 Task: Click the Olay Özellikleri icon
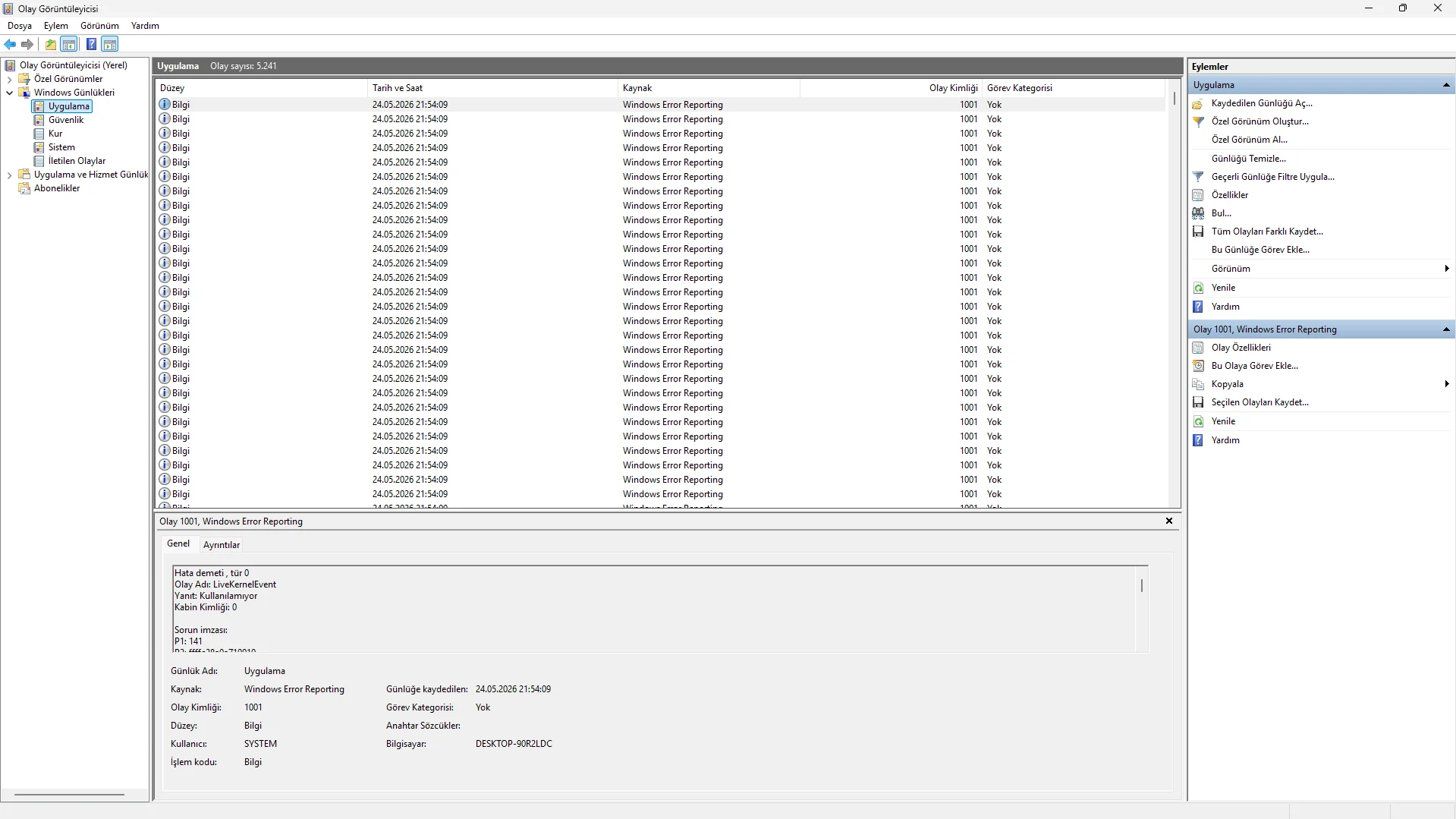pos(1198,348)
